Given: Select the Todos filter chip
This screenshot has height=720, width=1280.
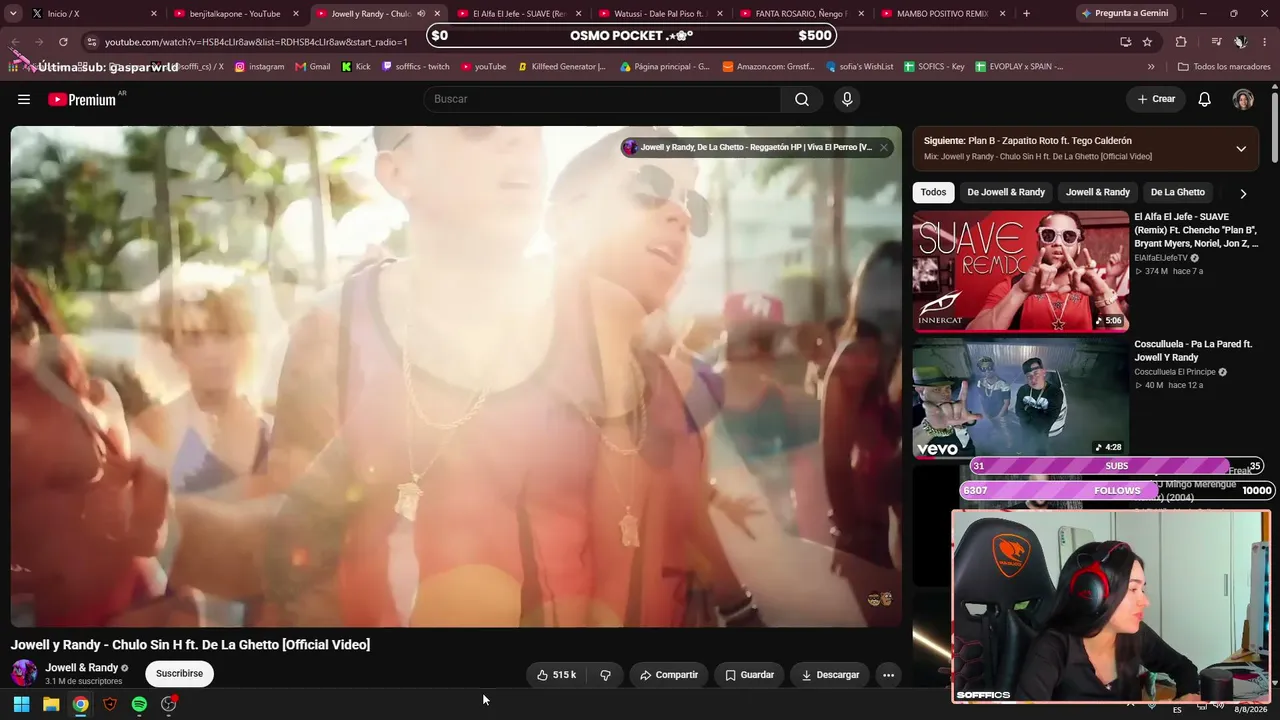Looking at the screenshot, I should [933, 192].
